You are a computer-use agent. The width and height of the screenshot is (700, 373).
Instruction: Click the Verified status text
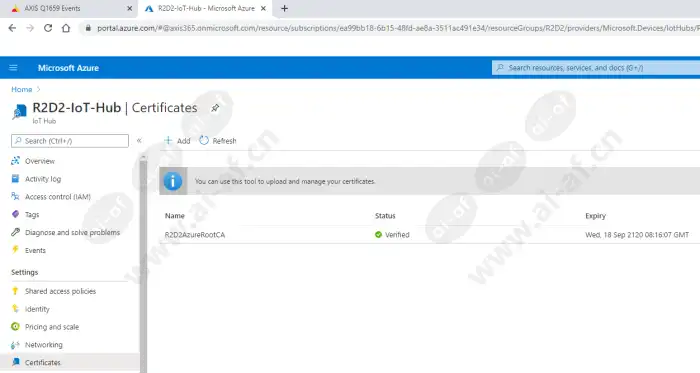click(397, 235)
